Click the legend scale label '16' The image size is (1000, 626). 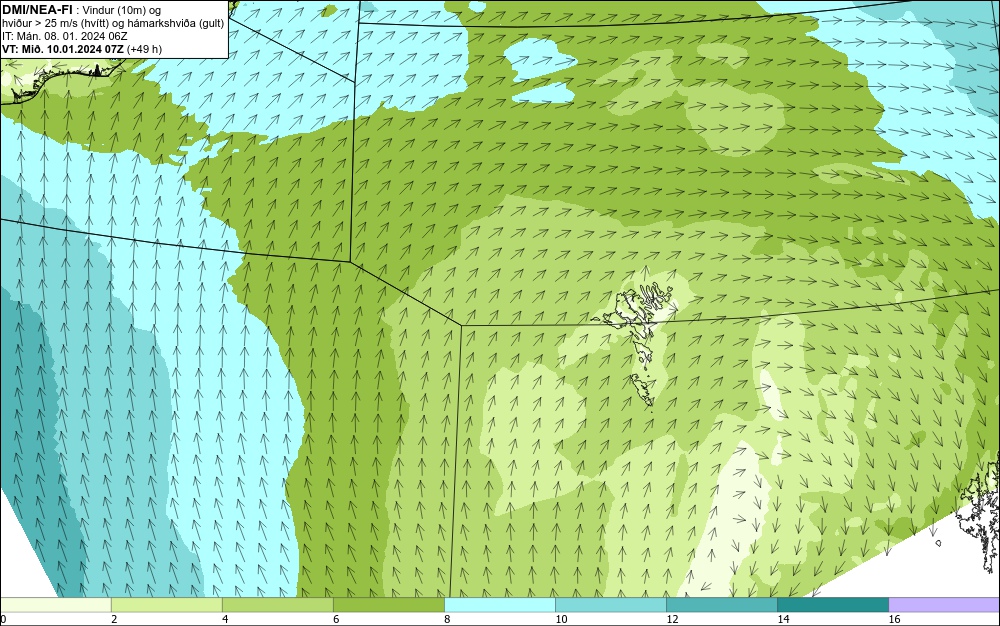tap(894, 619)
